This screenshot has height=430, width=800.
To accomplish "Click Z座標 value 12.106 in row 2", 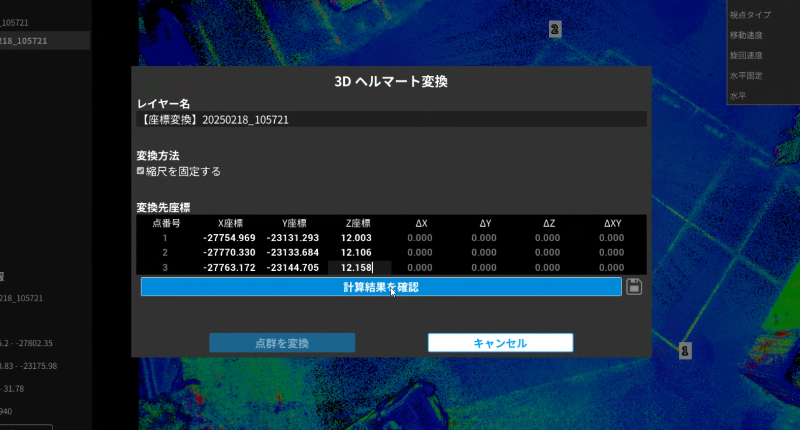I will point(356,253).
